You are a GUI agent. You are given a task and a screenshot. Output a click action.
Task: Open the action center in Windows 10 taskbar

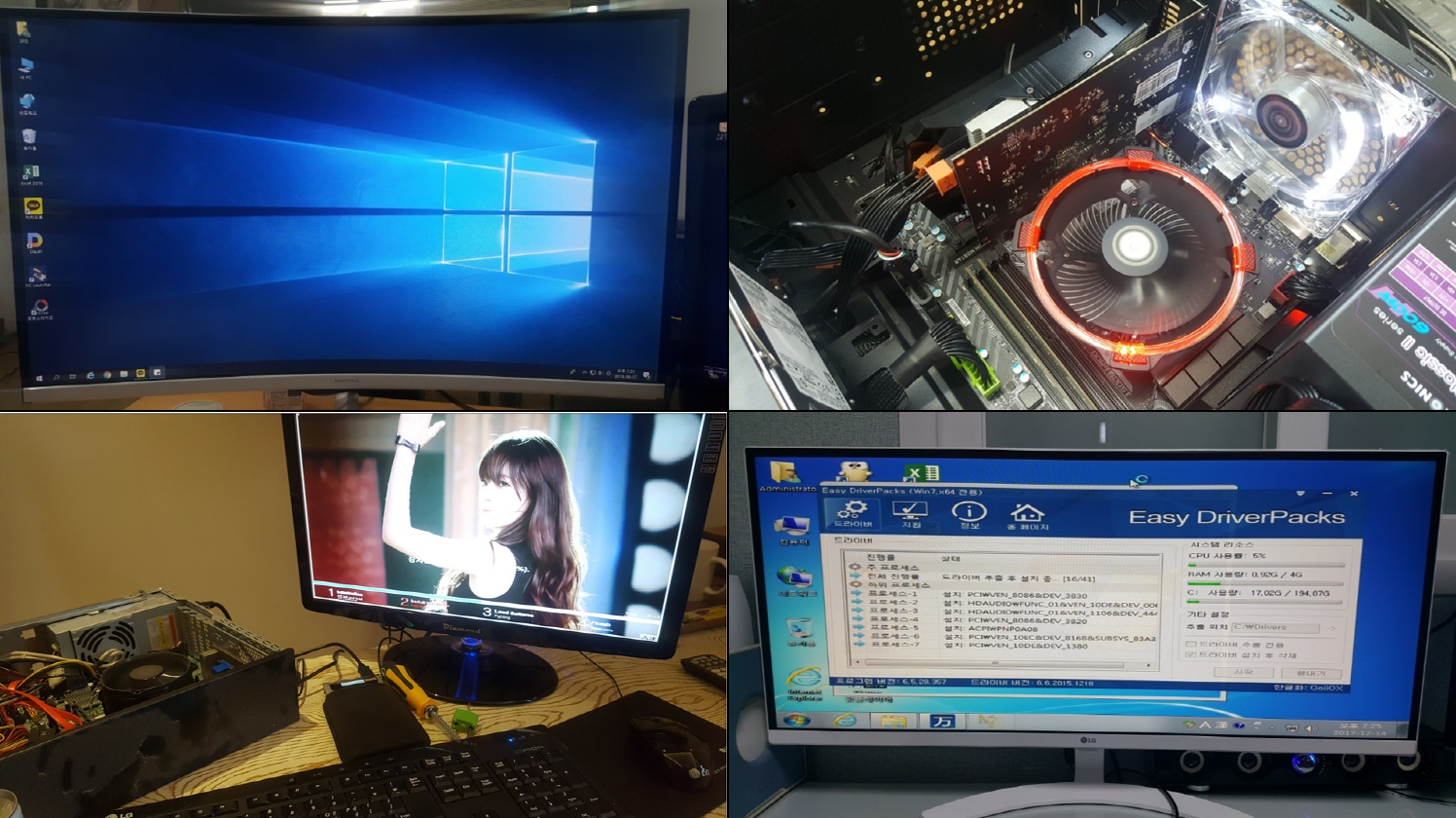click(647, 375)
